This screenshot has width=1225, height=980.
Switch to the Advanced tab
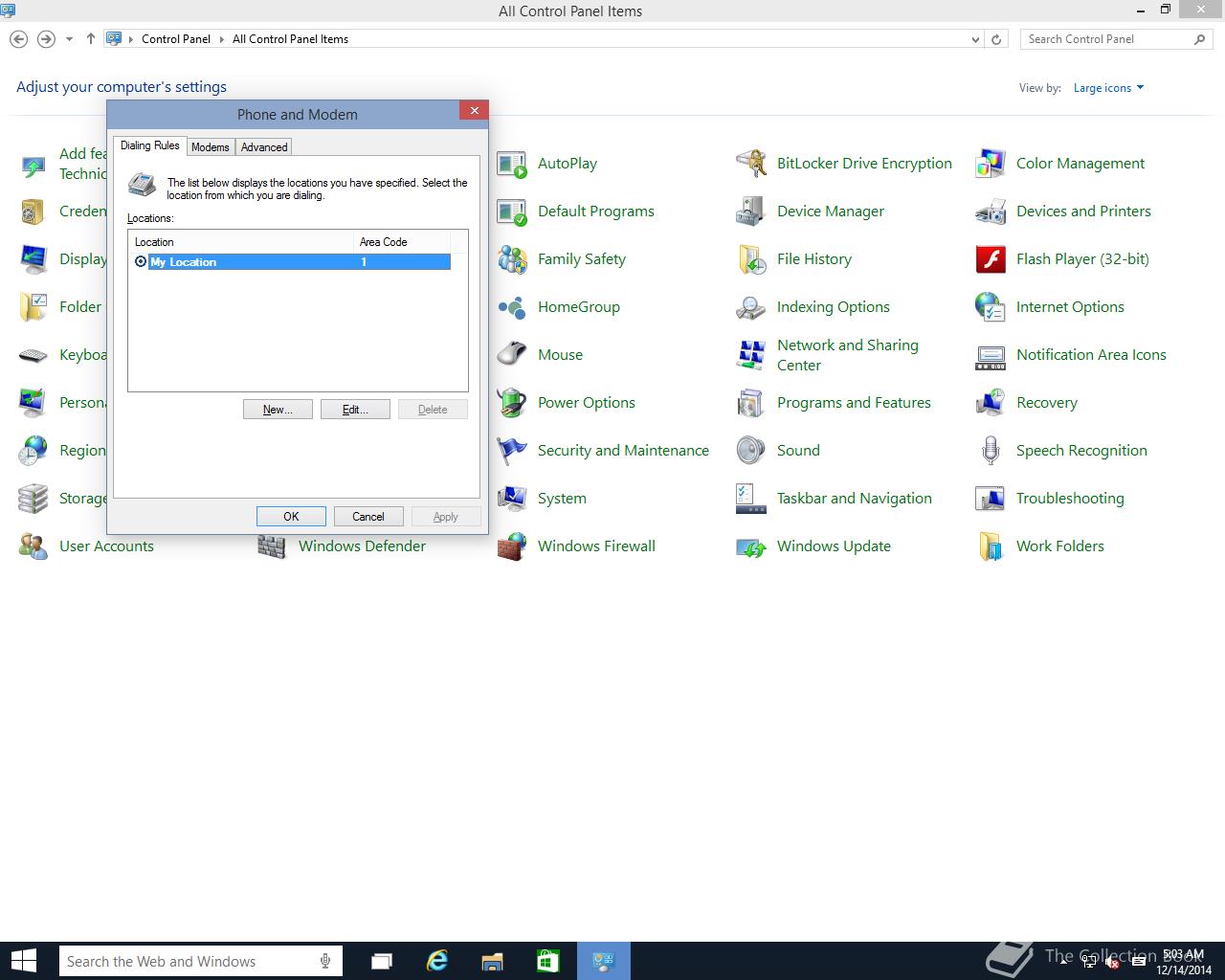pyautogui.click(x=264, y=147)
